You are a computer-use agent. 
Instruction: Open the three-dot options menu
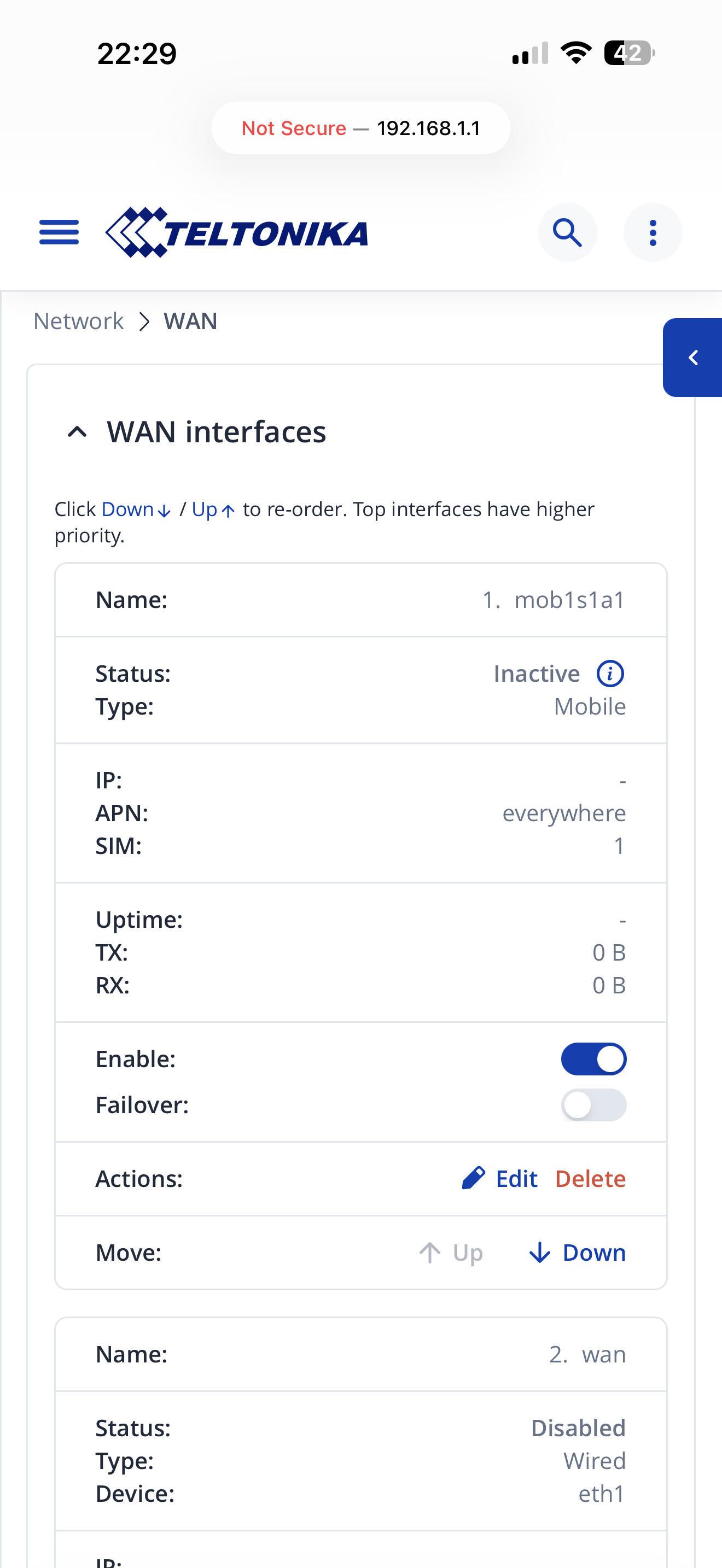point(653,232)
